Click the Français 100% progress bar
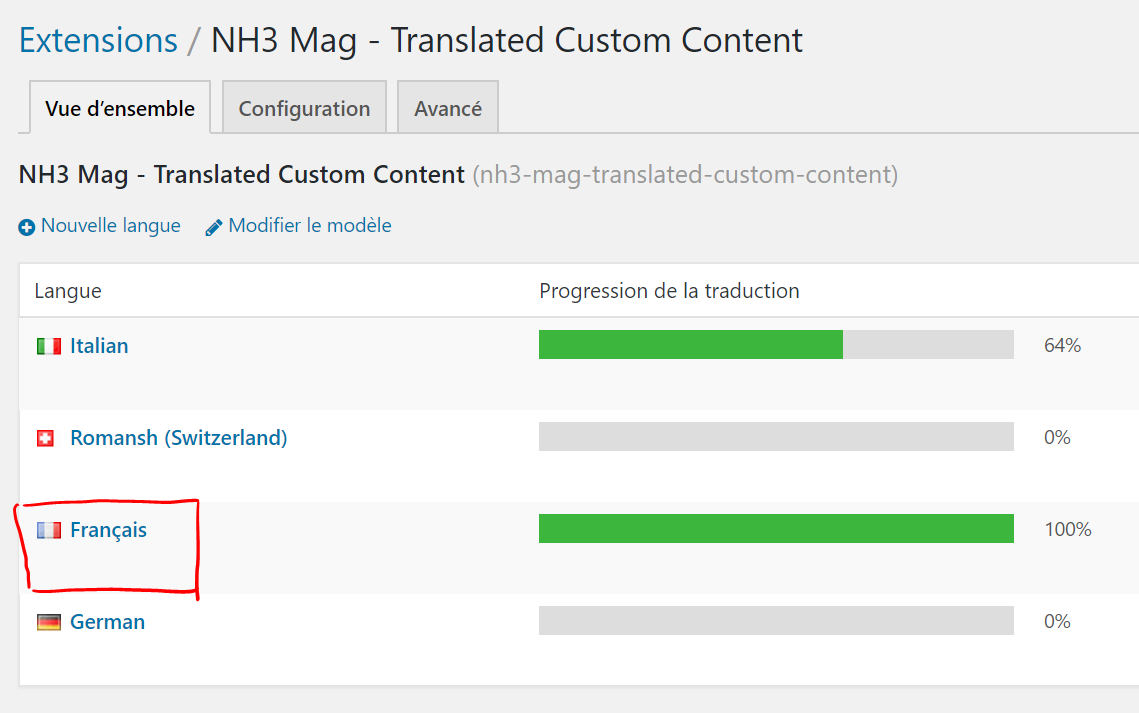Image resolution: width=1139 pixels, height=713 pixels. tap(776, 529)
